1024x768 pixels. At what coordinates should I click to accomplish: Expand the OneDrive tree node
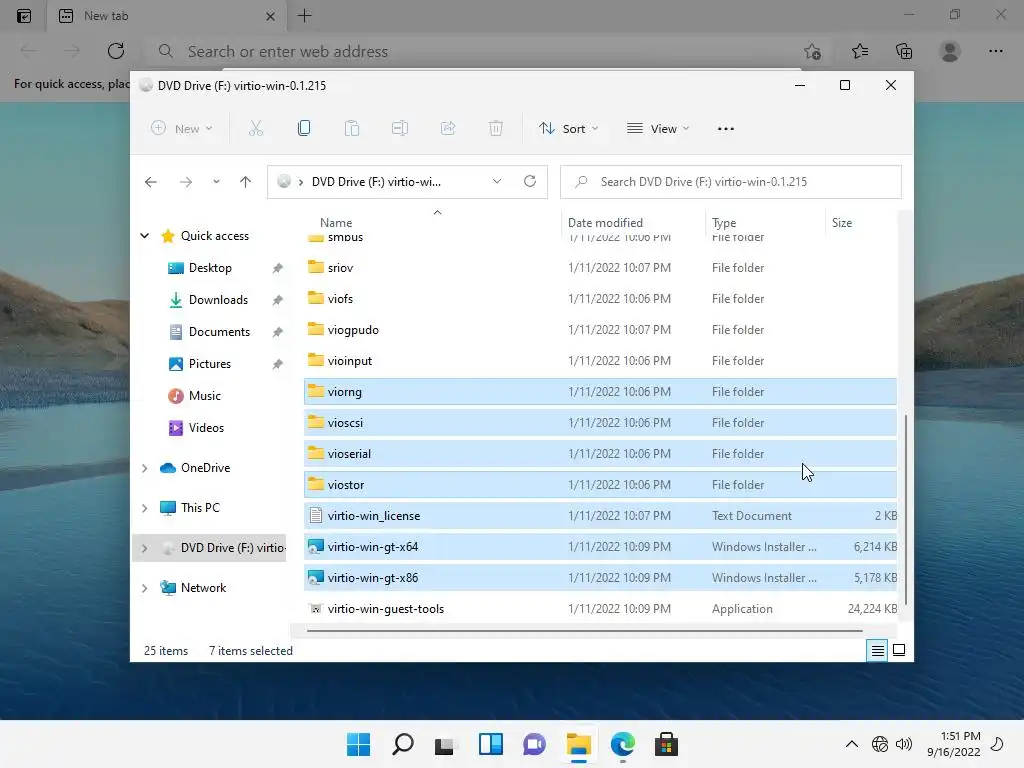[144, 468]
